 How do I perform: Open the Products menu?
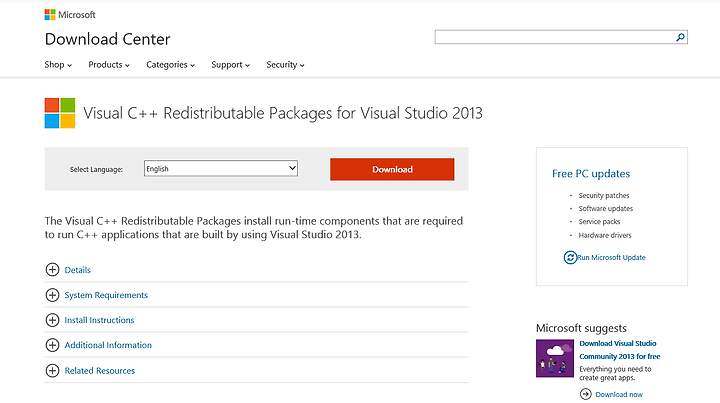tap(109, 65)
